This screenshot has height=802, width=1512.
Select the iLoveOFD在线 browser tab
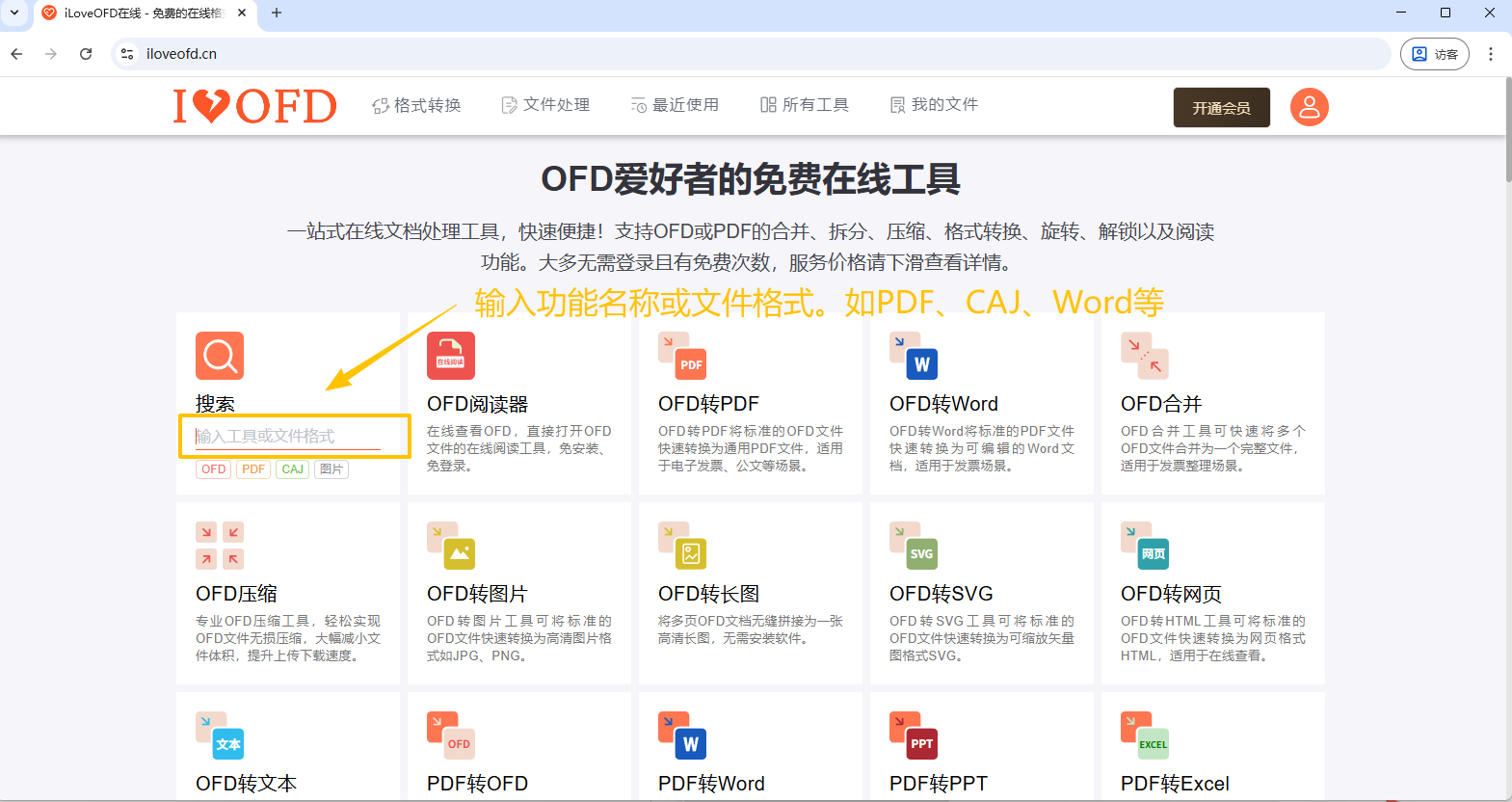pos(145,13)
